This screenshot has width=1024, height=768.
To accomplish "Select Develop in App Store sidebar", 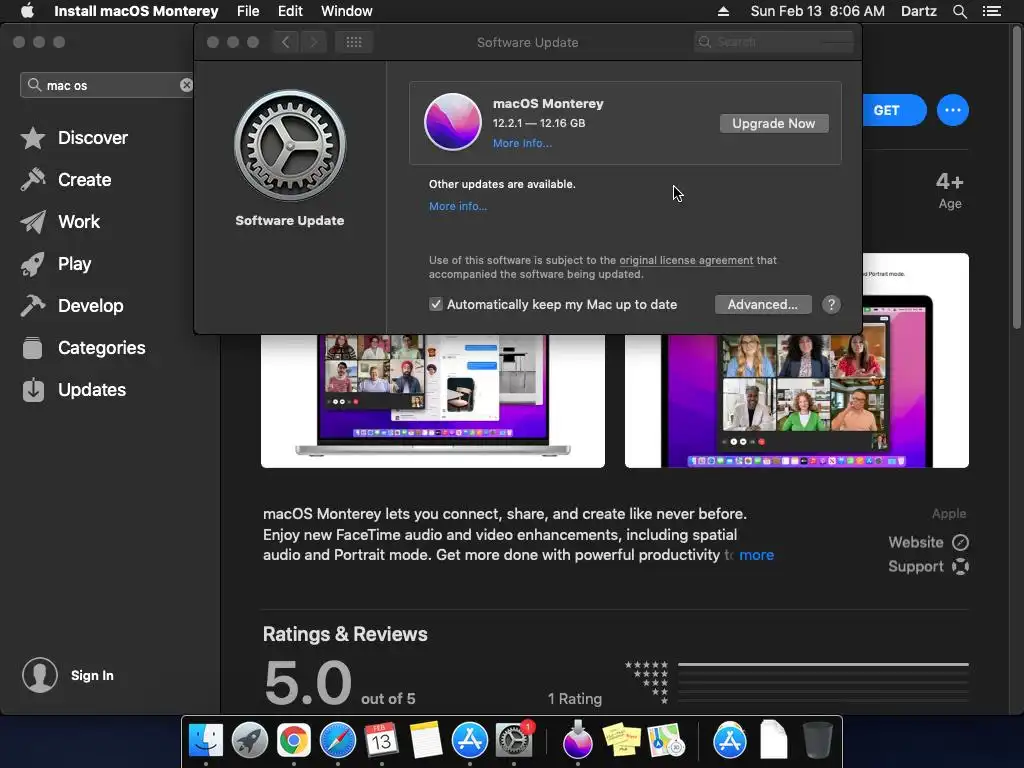I will pos(72,306).
